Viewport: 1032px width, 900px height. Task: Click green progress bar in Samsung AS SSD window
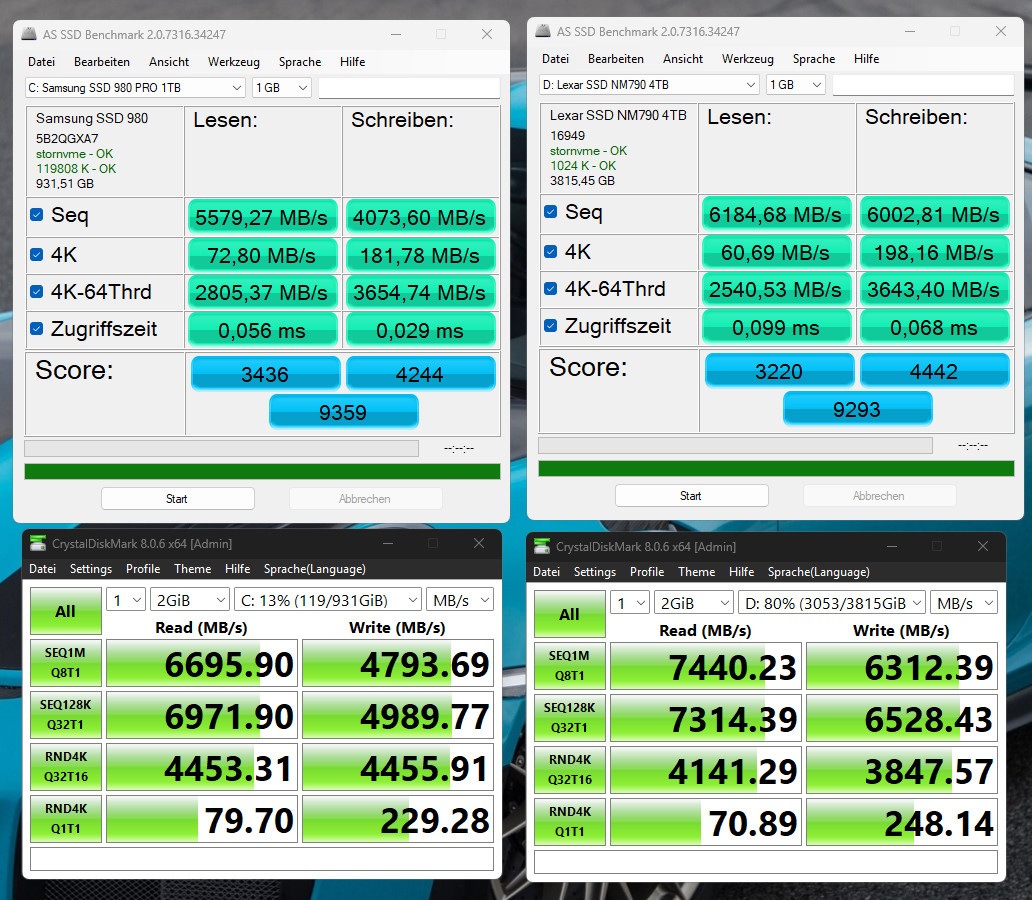pos(262,471)
